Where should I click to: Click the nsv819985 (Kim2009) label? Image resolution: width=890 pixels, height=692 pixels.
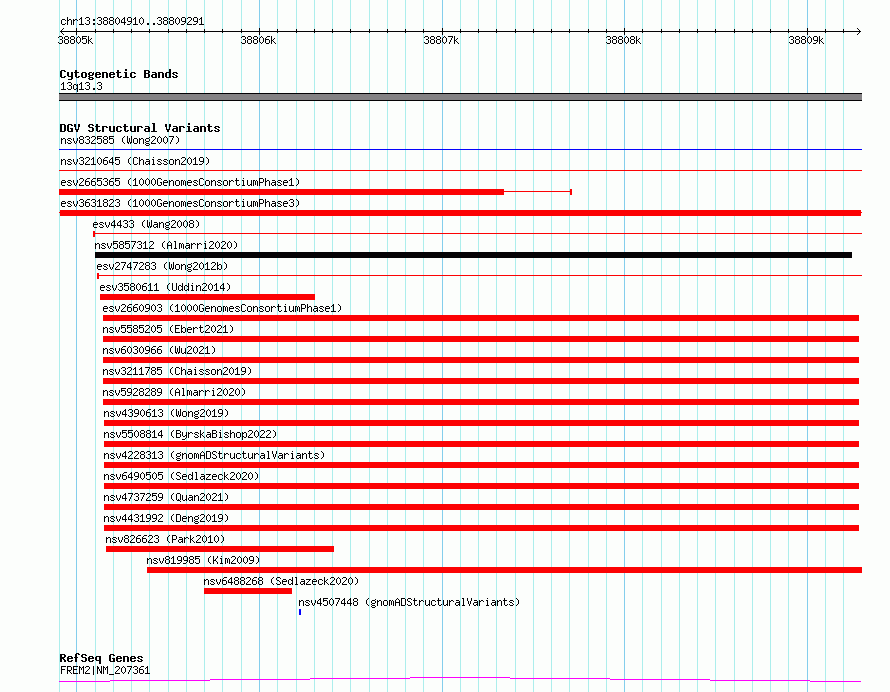203,560
